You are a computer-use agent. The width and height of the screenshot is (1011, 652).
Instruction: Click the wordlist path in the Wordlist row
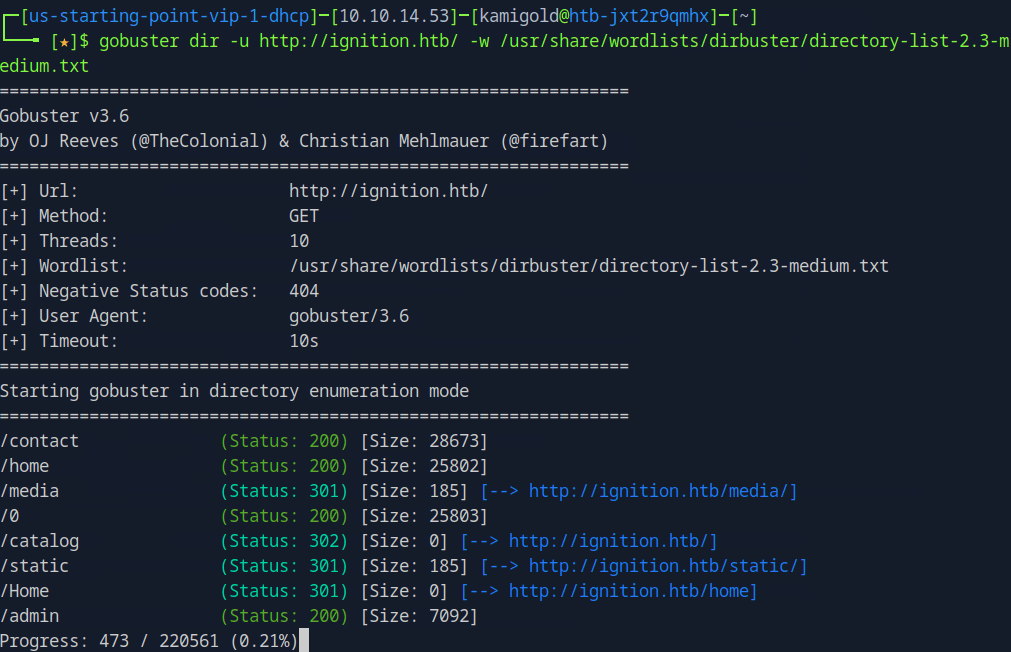[x=588, y=266]
